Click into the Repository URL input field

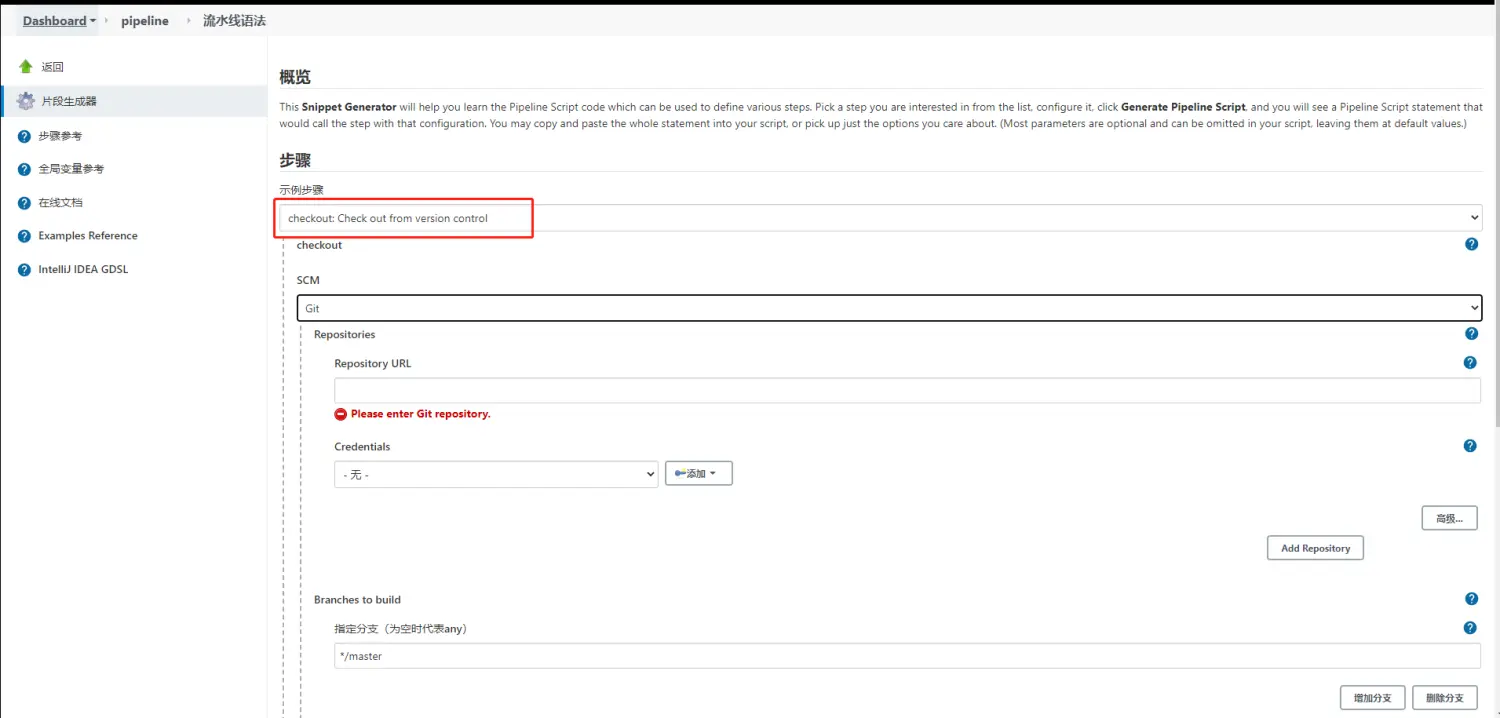[x=906, y=390]
